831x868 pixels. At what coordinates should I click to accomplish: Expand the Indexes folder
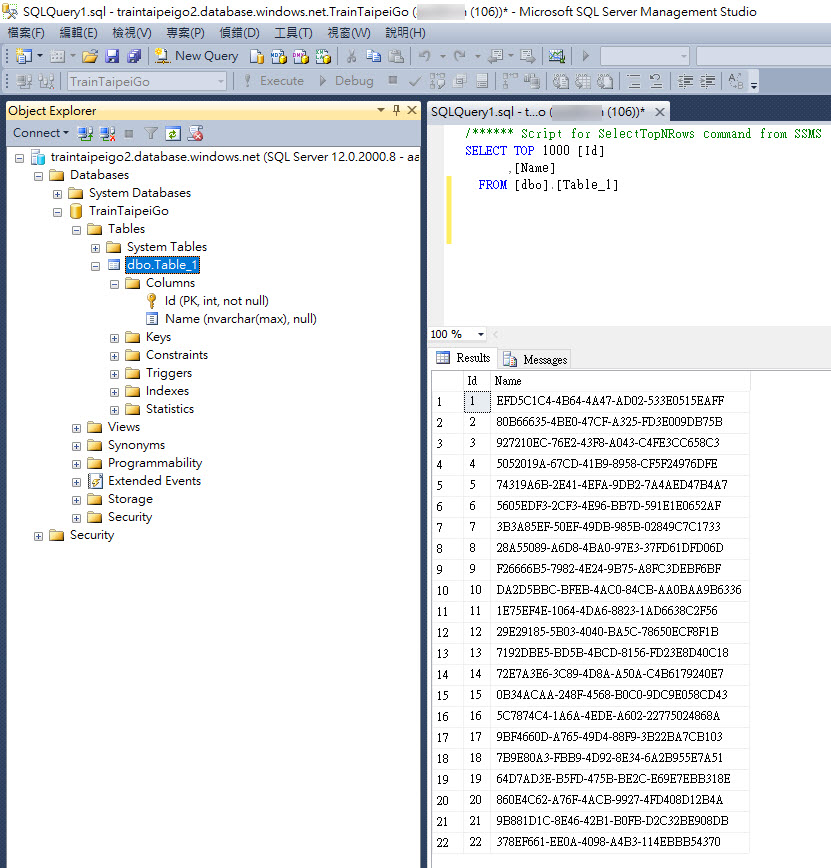pos(114,392)
